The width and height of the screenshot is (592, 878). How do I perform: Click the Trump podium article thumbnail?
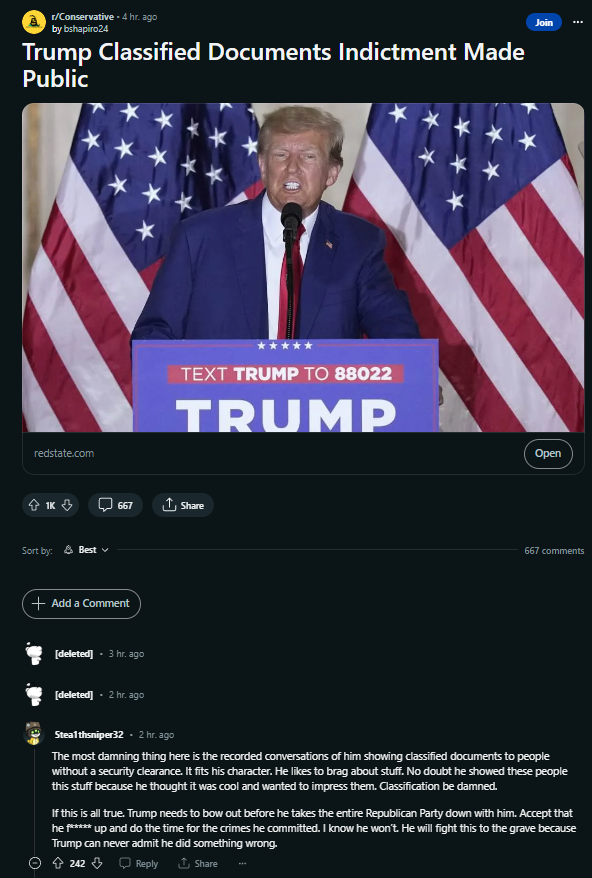303,267
